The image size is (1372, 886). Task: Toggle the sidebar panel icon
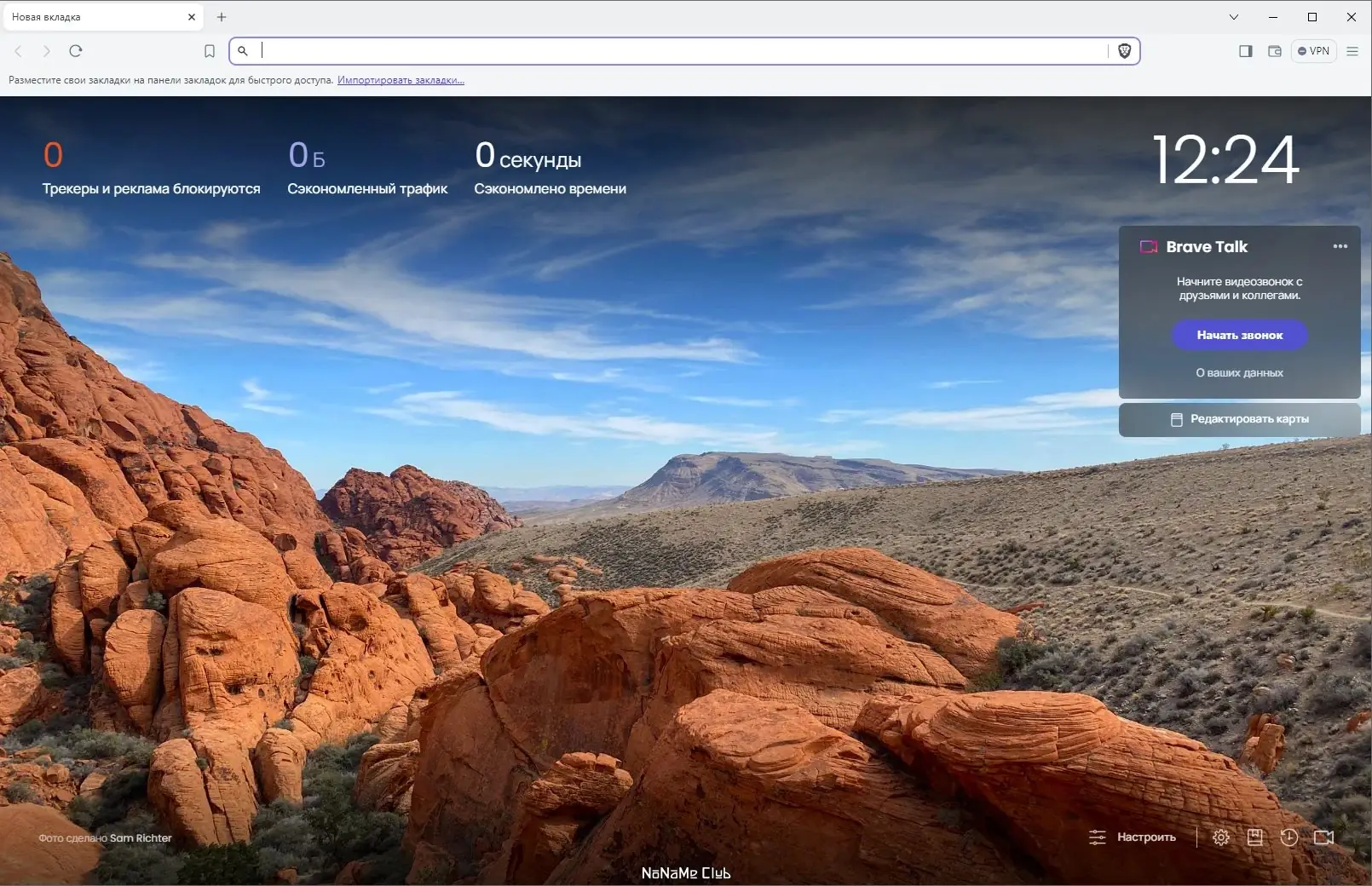pos(1246,51)
